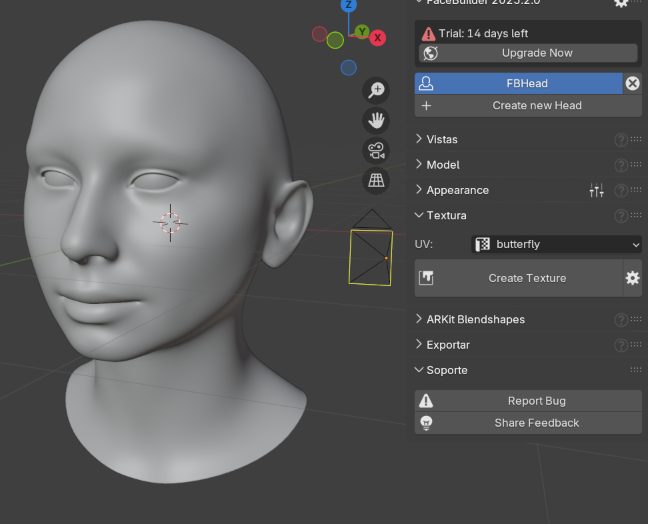Screen dimensions: 648x525
Task: Click help icon next to Model
Action: pos(621,165)
